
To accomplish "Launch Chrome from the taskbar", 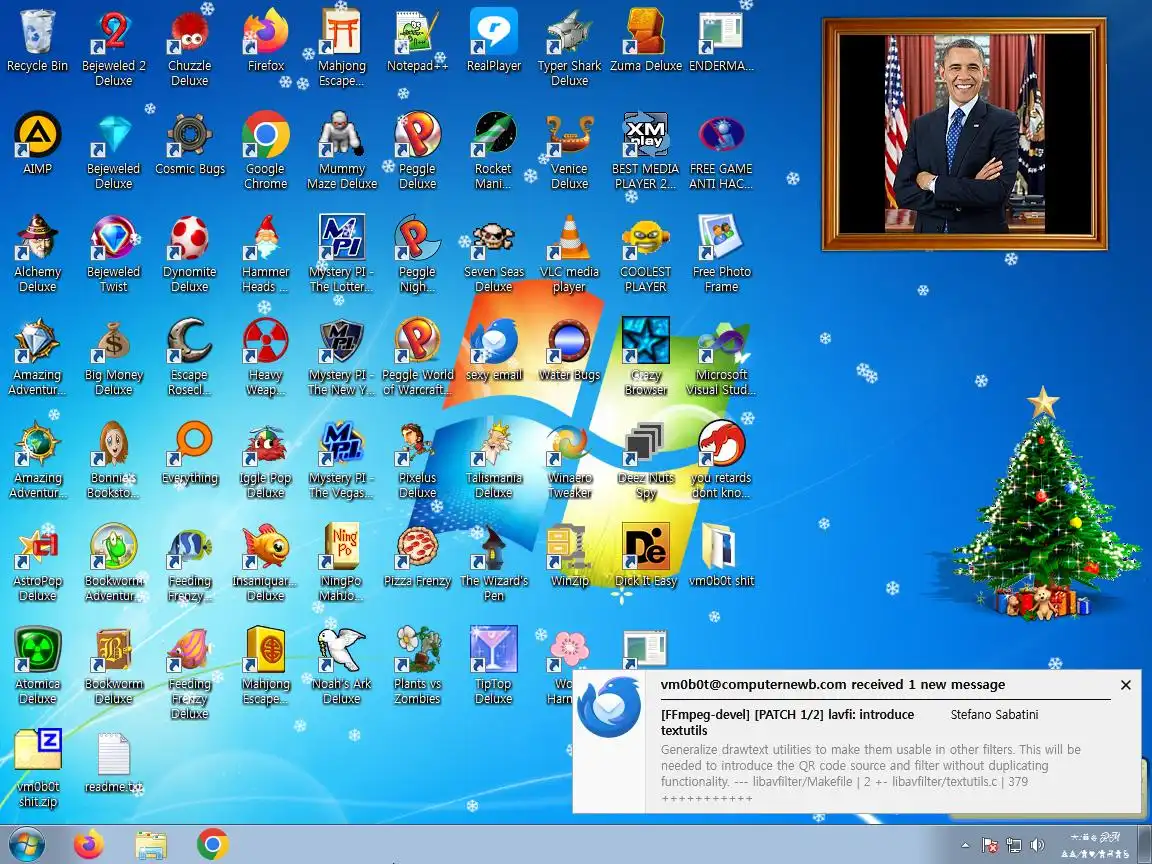I will click(212, 844).
